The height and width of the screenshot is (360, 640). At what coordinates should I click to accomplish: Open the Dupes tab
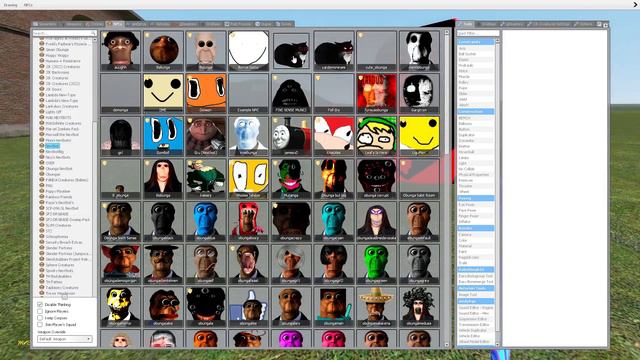(x=264, y=24)
